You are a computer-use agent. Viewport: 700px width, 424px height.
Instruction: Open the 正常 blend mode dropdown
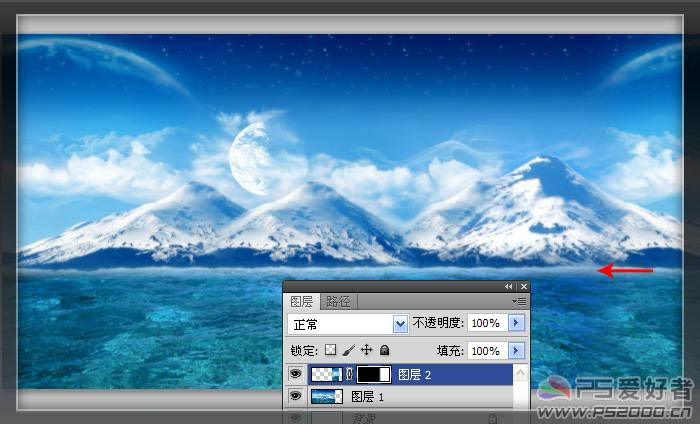click(400, 324)
